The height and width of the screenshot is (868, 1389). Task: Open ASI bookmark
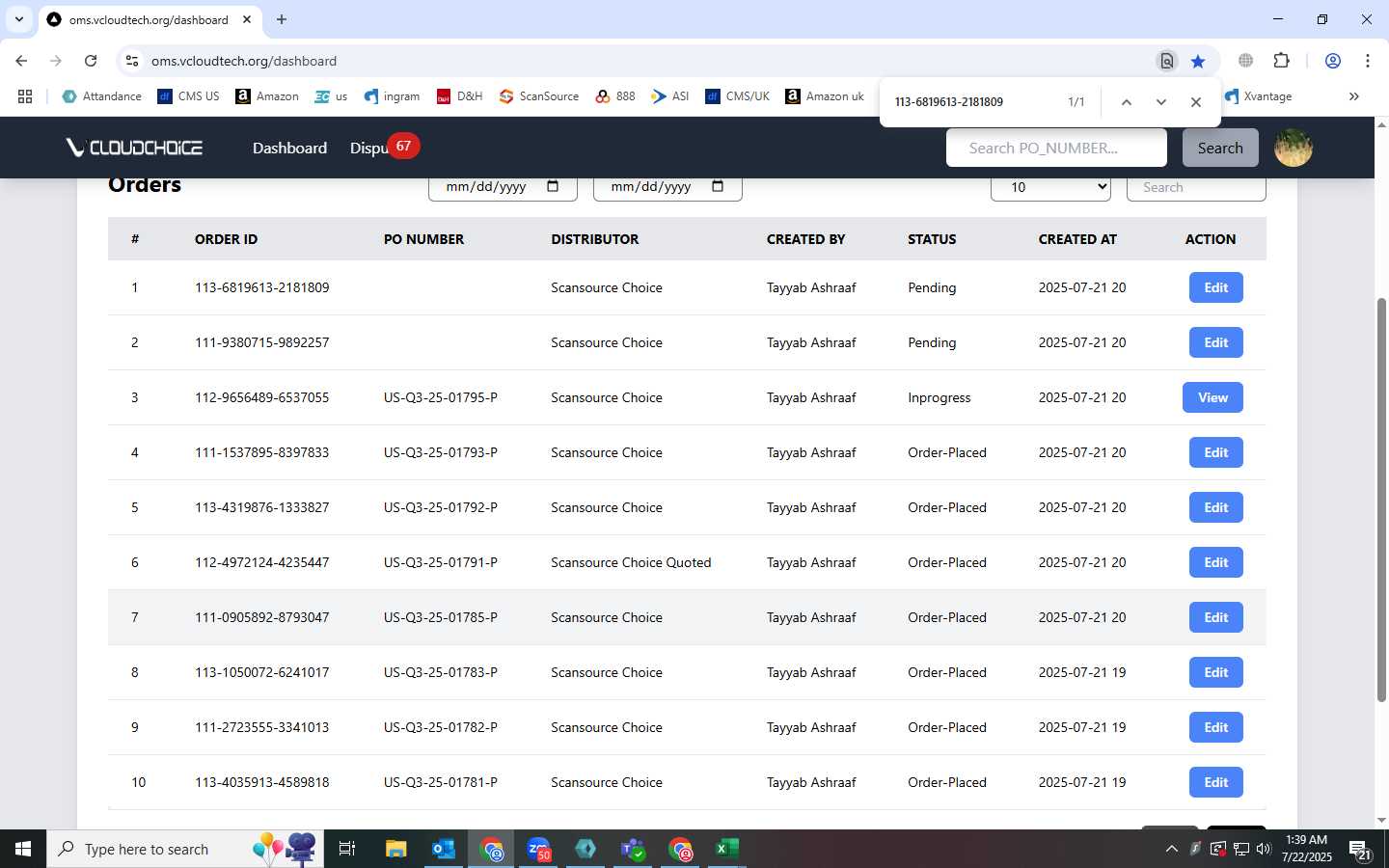tap(670, 96)
